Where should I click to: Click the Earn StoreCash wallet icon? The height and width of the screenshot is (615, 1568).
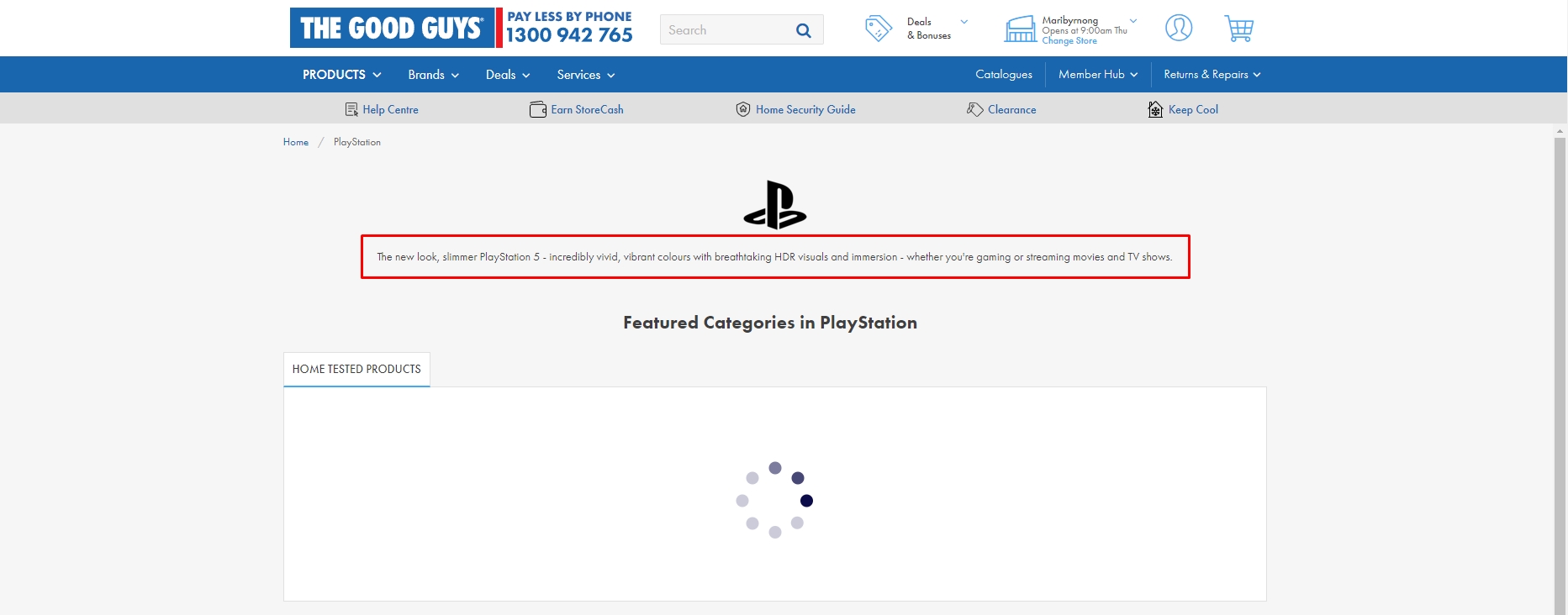tap(538, 109)
